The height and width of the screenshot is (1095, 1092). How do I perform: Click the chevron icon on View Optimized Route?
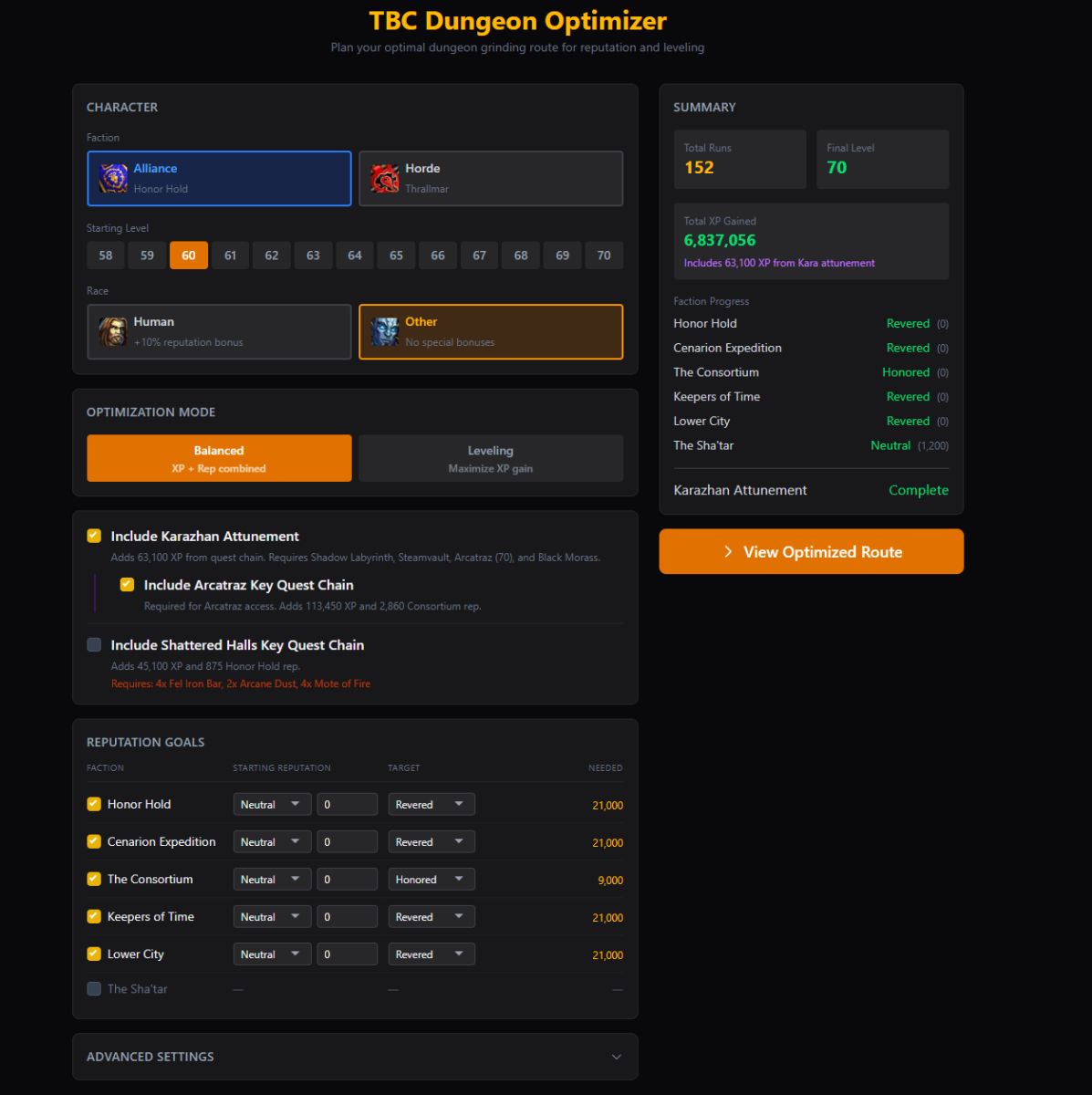pyautogui.click(x=728, y=551)
